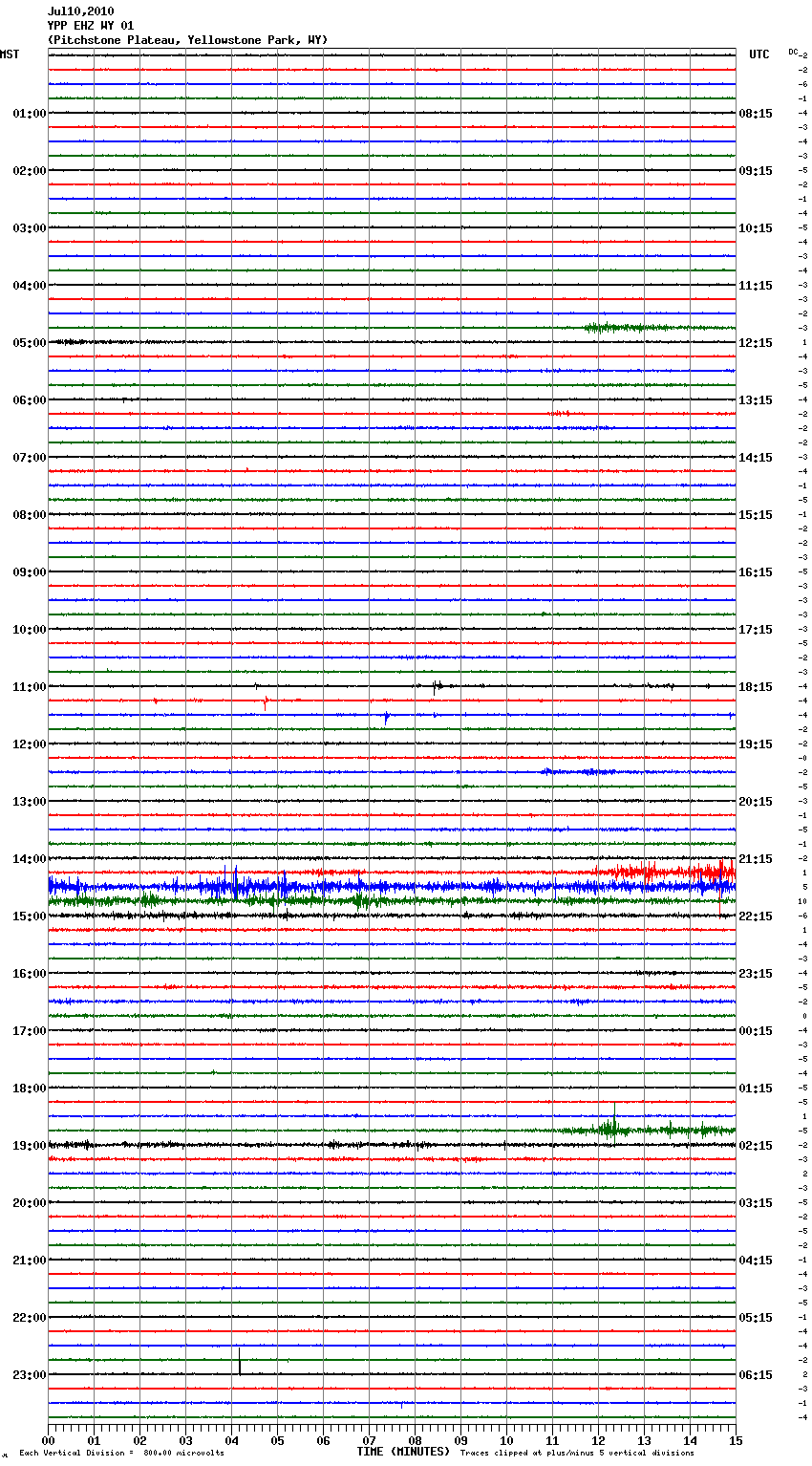
Task: Click the Pitchstone Plateau location title
Action: coord(187,40)
